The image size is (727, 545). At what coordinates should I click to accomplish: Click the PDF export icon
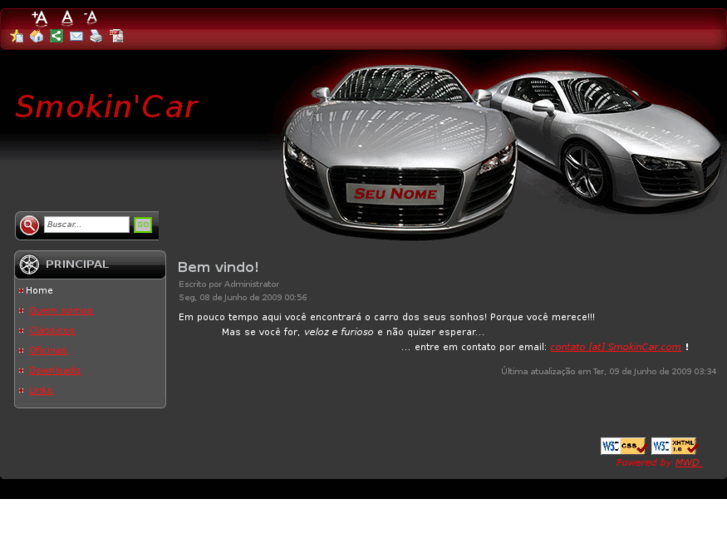pos(116,36)
